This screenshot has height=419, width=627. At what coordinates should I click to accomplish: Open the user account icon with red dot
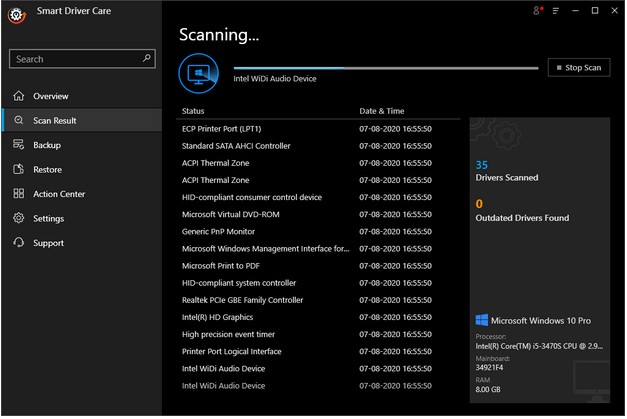coord(537,11)
